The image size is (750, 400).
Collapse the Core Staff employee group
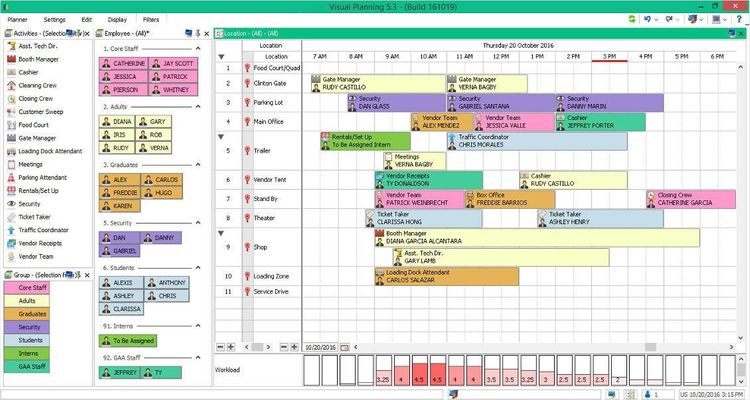click(x=198, y=48)
